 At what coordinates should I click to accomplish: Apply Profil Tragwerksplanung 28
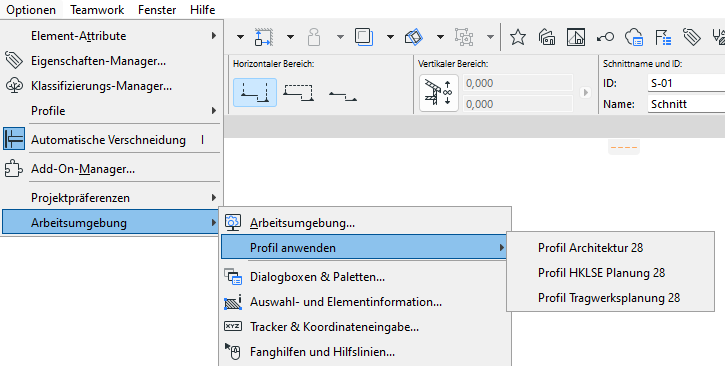click(x=610, y=298)
